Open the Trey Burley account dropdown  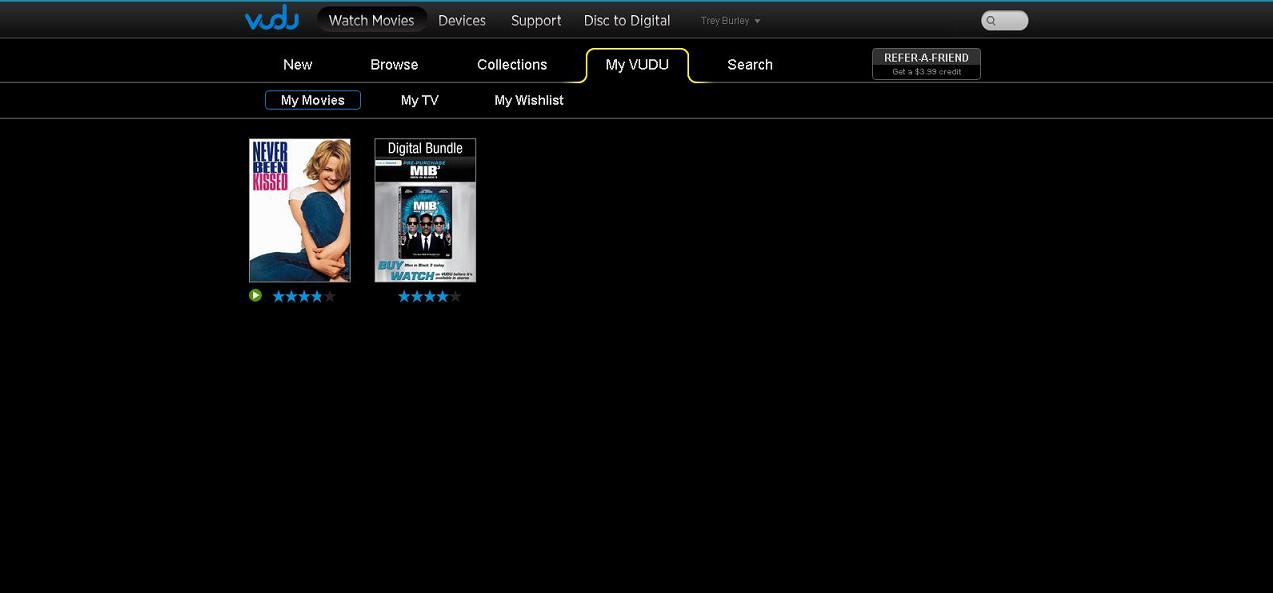click(x=730, y=21)
